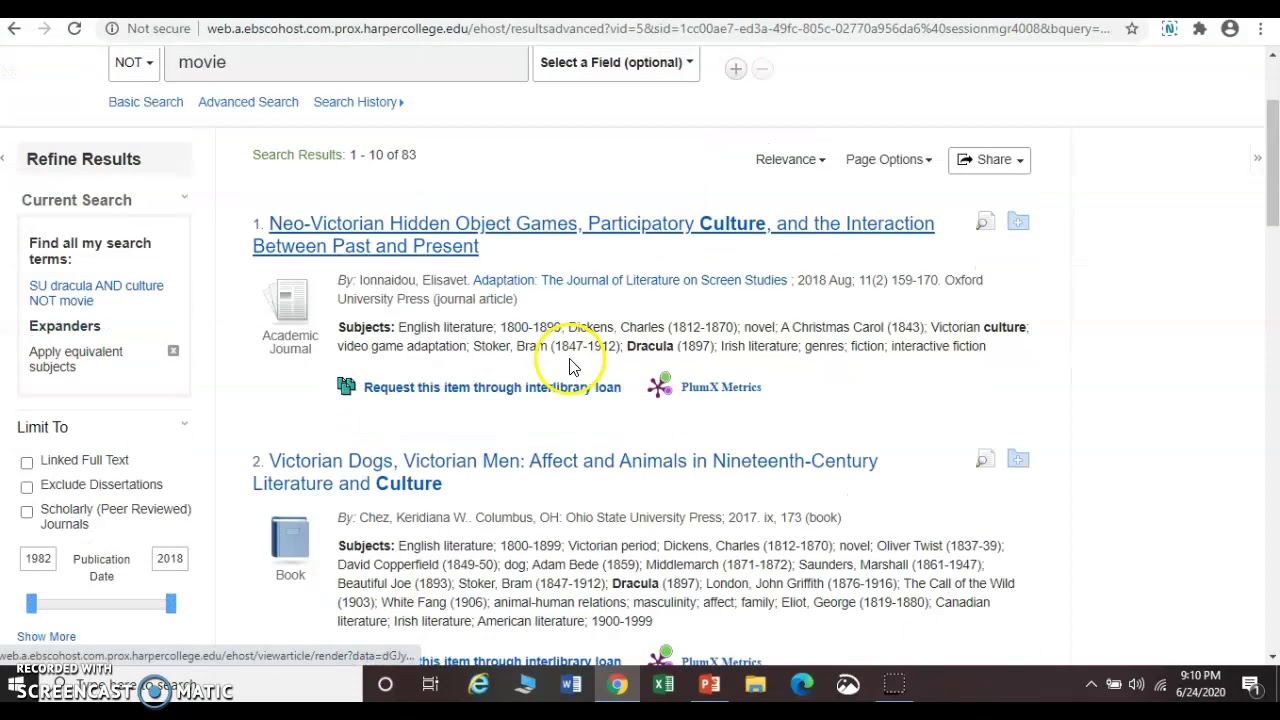Screen dimensions: 1280x720
Task: Enable the Linked Full Text checkbox
Action: pos(27,462)
